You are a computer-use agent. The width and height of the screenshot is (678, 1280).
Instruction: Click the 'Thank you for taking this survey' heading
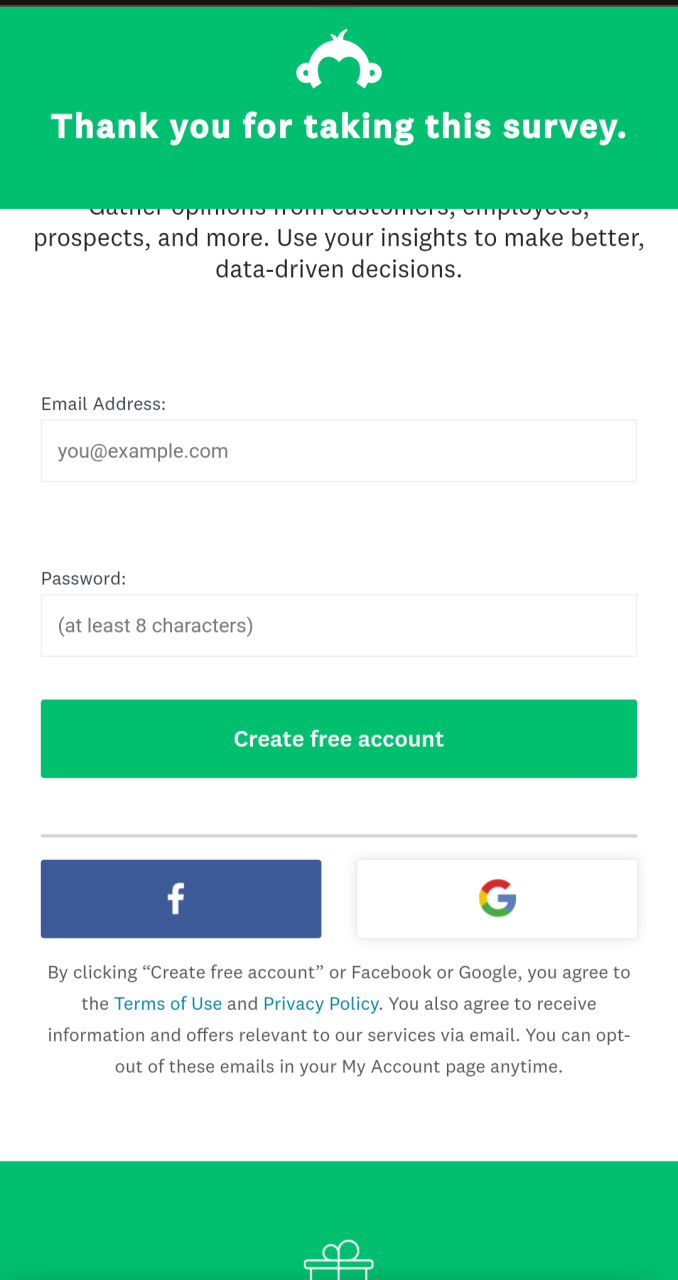point(339,127)
